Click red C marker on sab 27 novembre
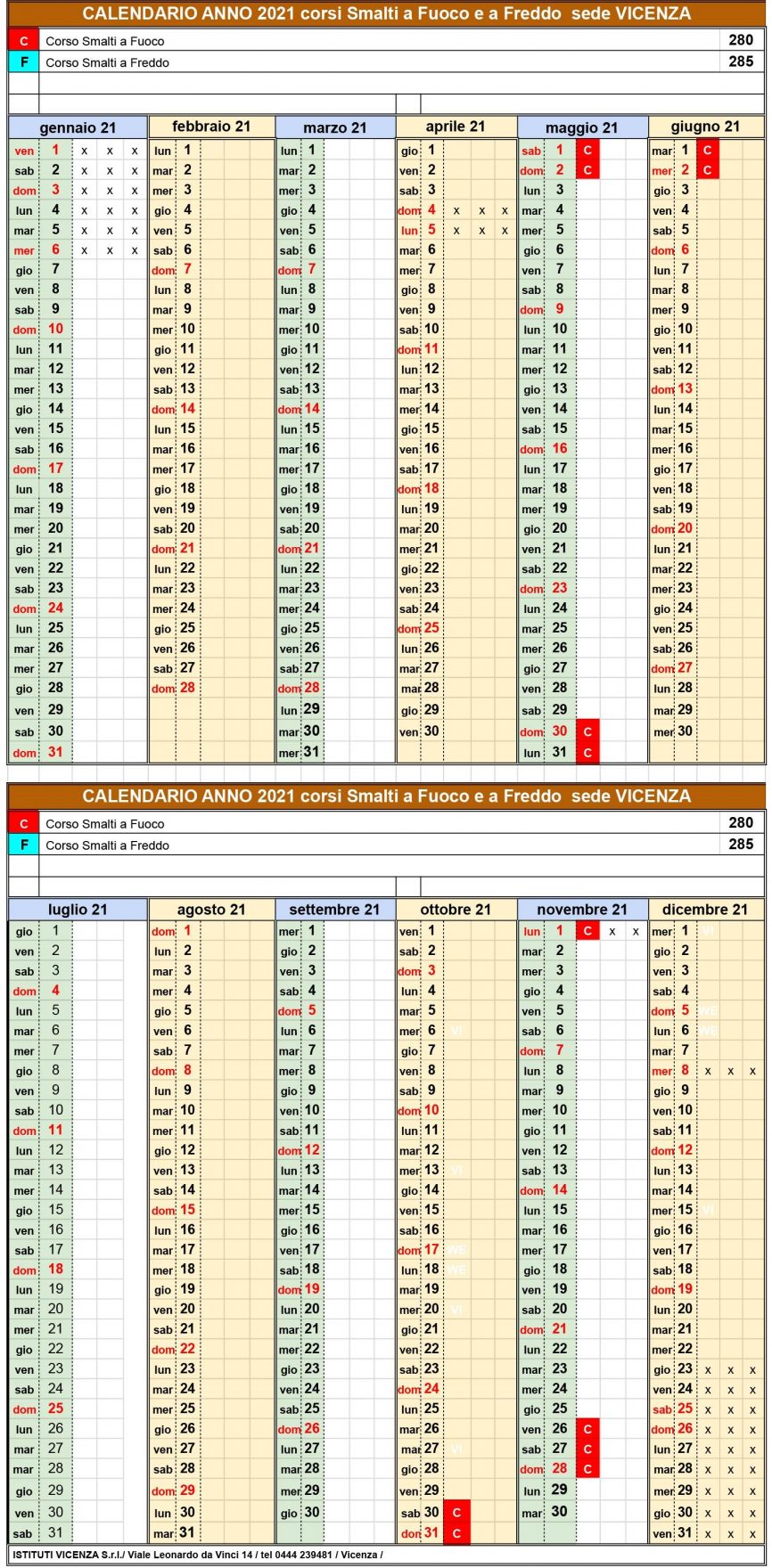The image size is (772, 1568). point(587,1449)
